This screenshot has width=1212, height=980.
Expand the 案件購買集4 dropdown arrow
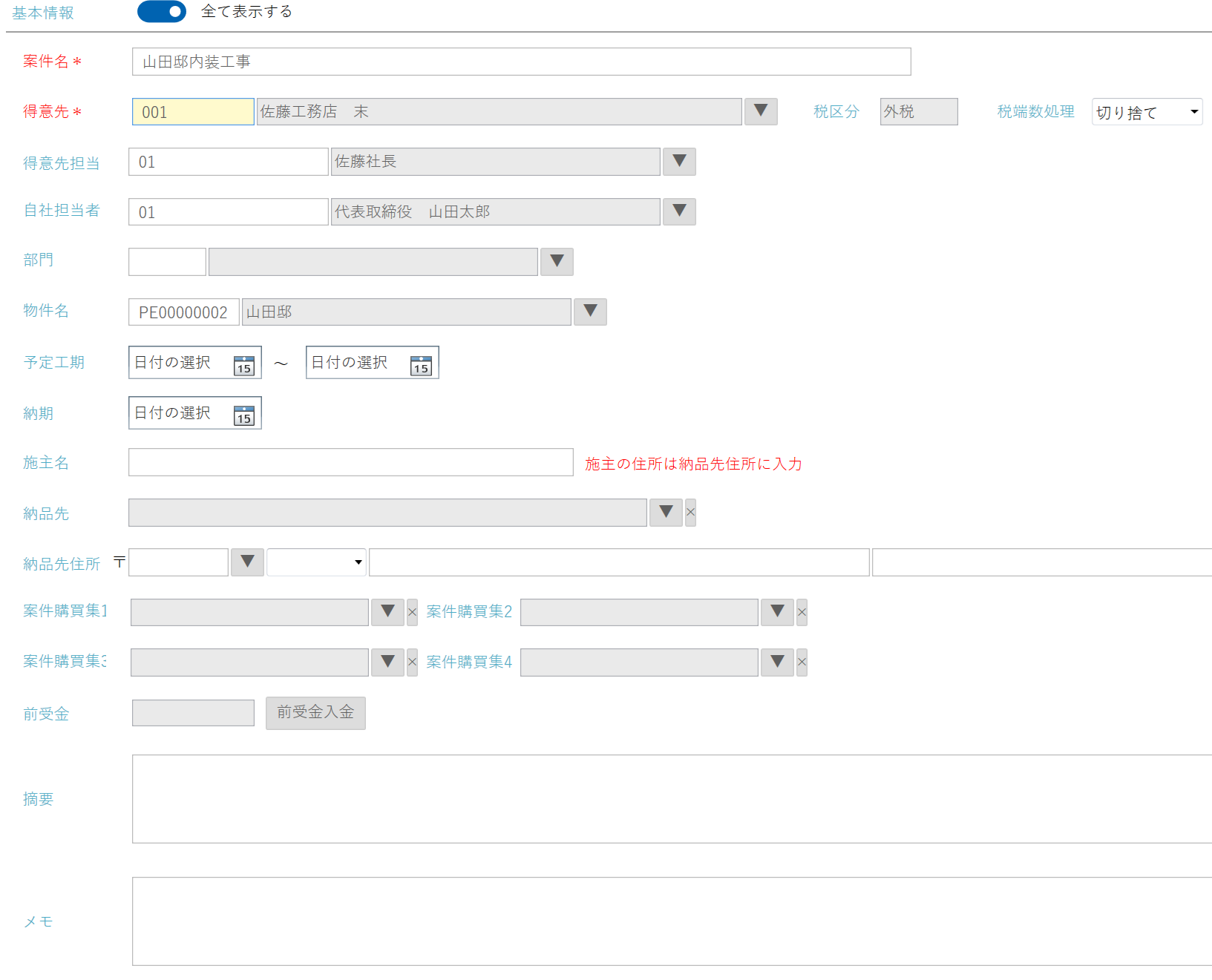pyautogui.click(x=777, y=662)
